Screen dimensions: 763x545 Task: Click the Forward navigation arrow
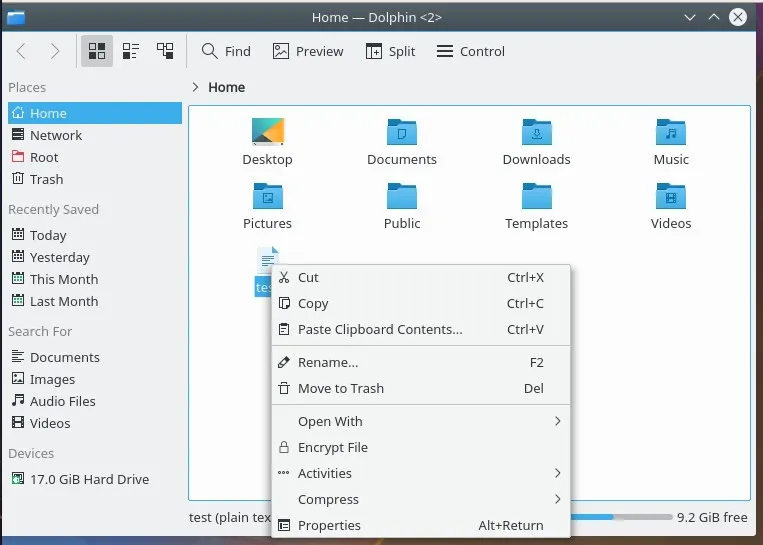click(x=55, y=51)
